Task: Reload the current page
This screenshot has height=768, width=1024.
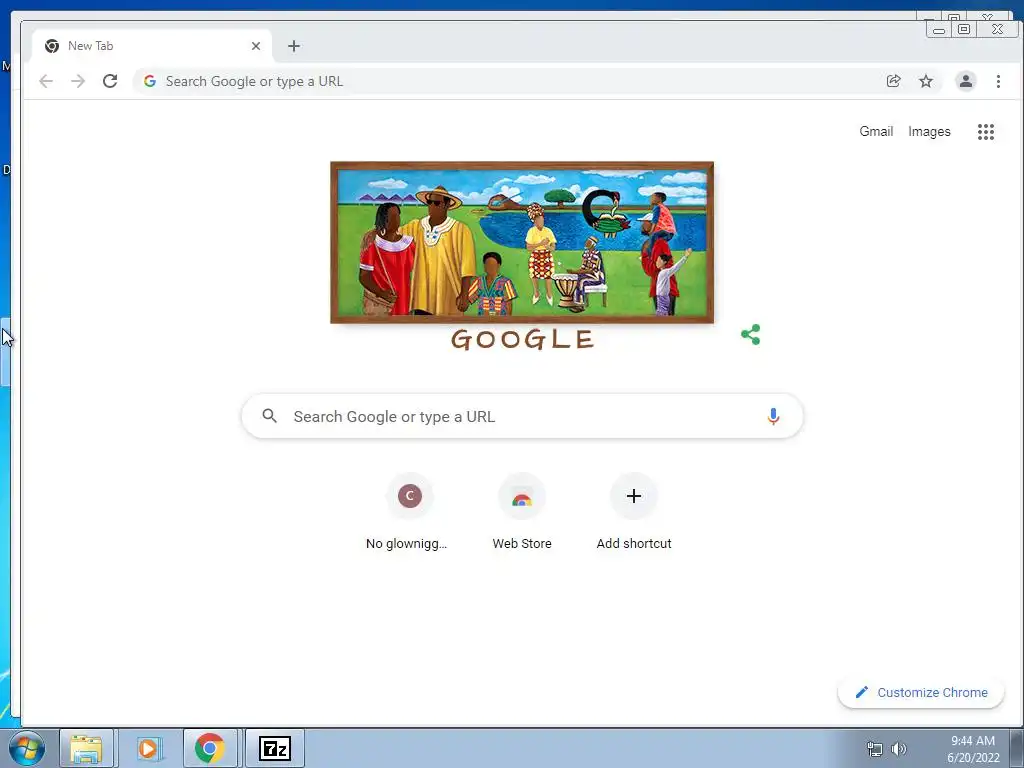Action: pos(110,81)
